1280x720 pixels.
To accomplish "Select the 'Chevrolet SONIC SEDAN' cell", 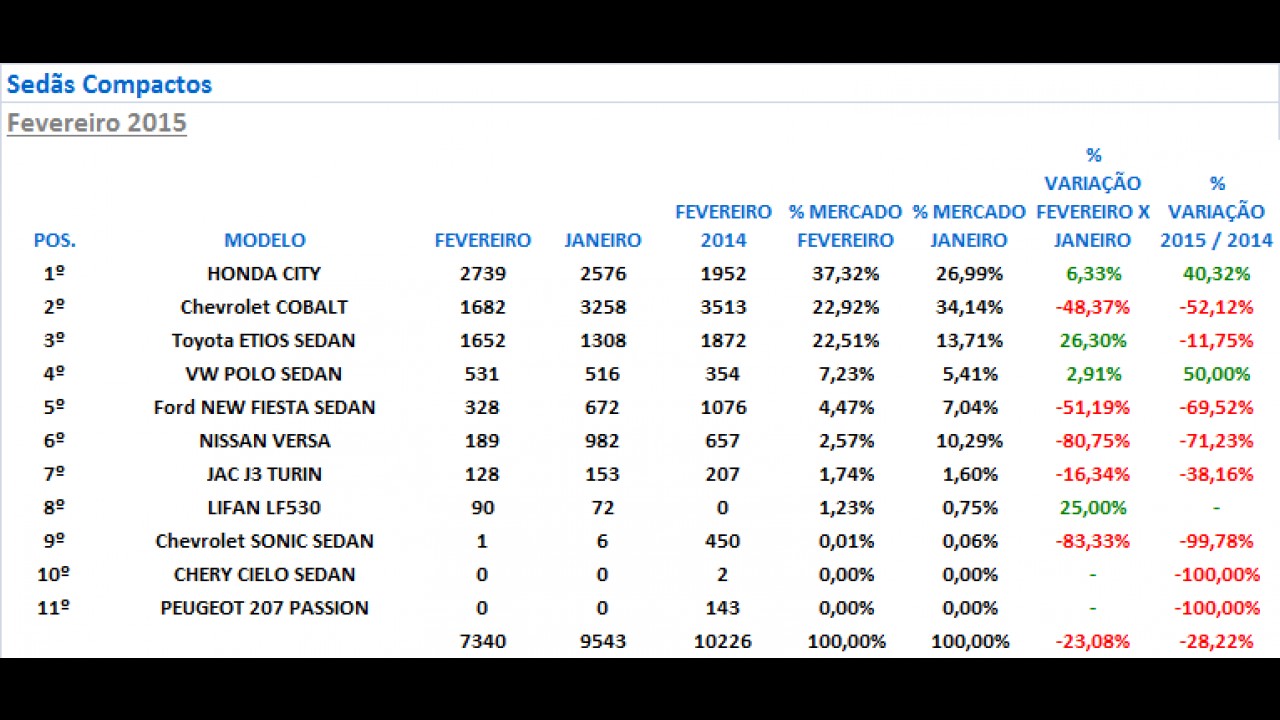I will pos(264,541).
